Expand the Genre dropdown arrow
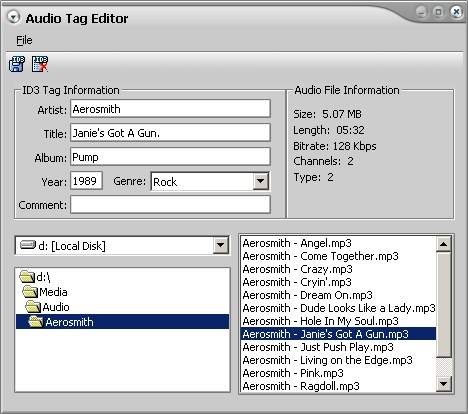This screenshot has width=468, height=414. 261,181
